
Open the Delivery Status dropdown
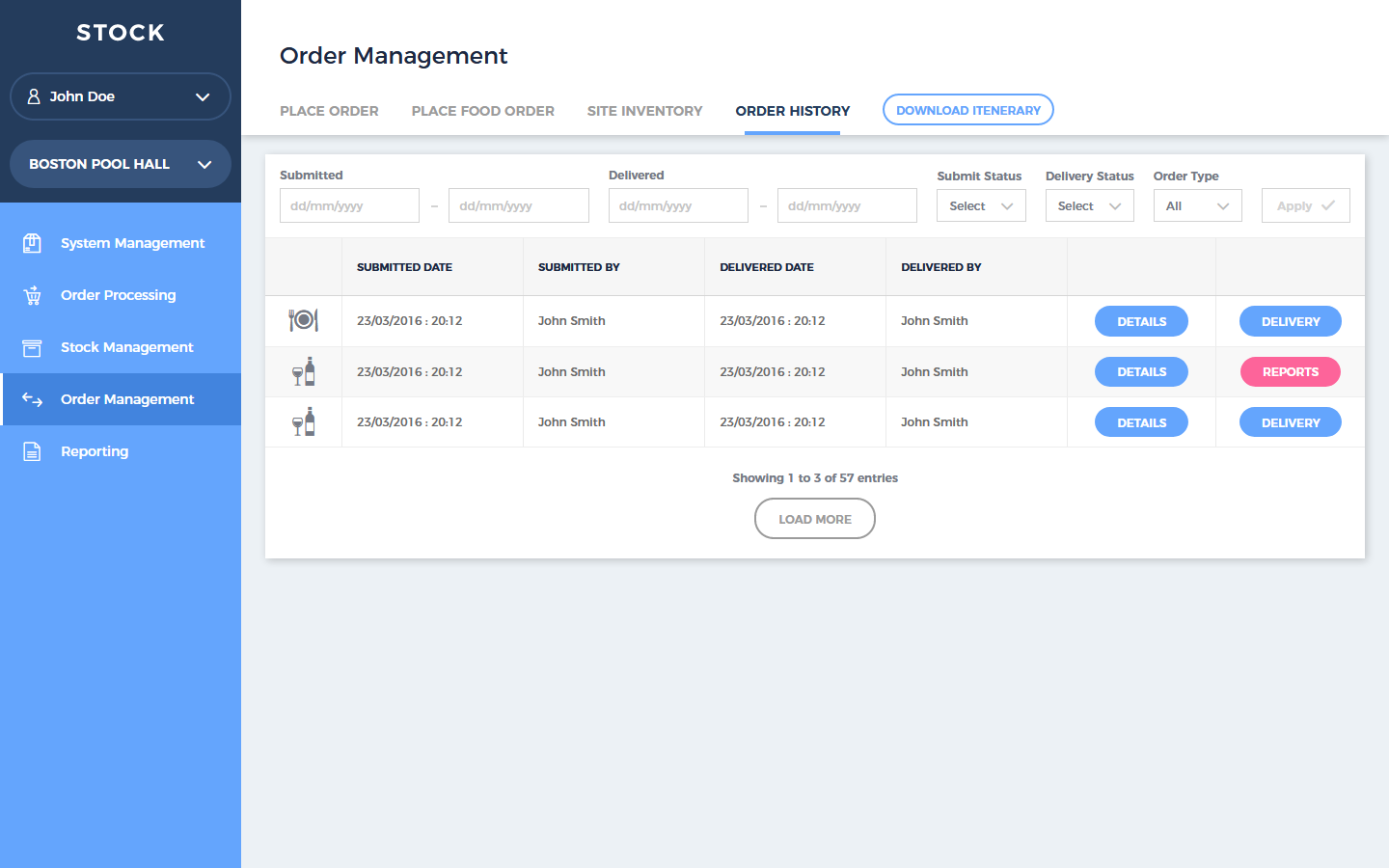1089,205
